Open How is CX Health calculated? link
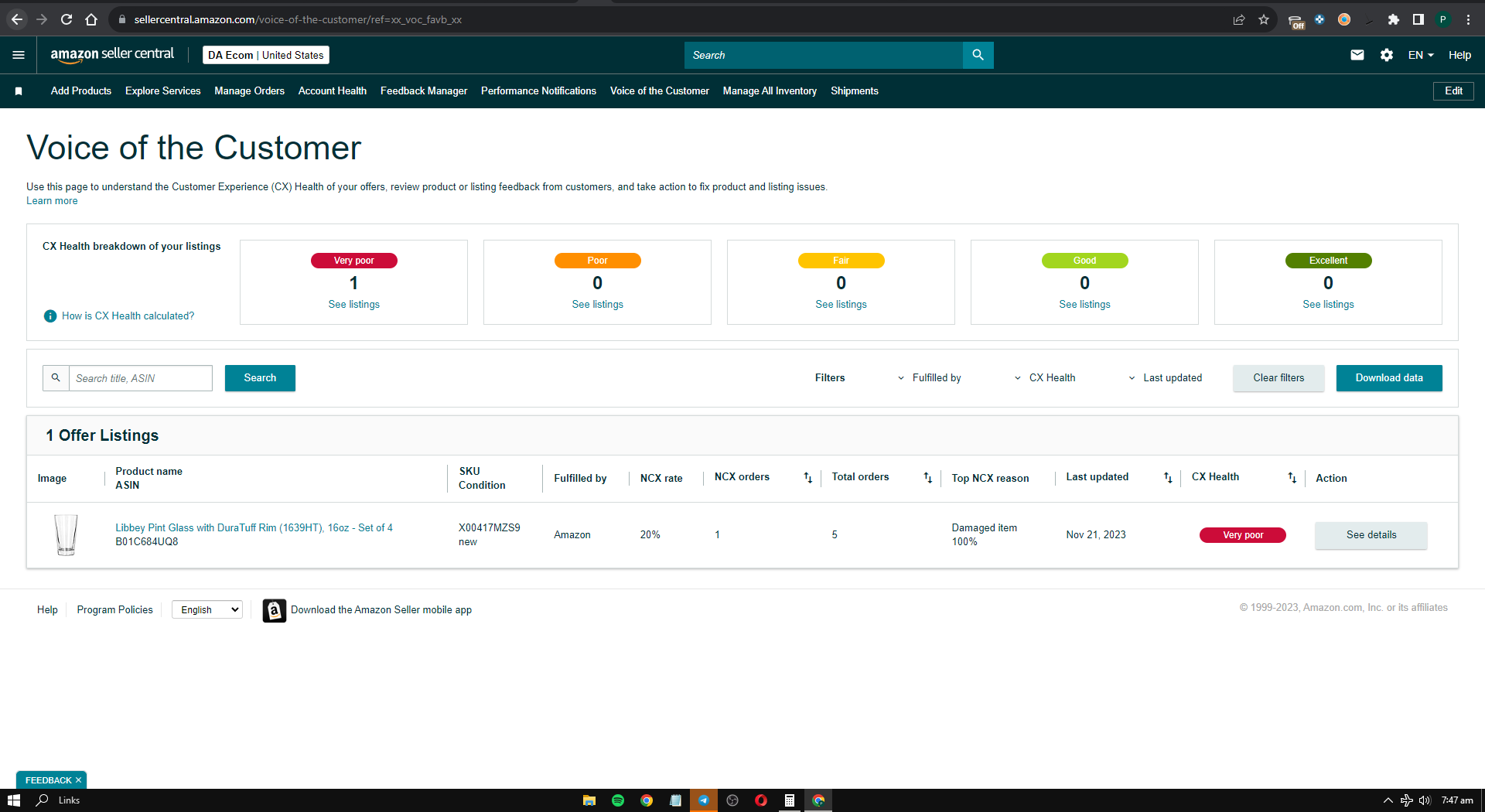This screenshot has width=1485, height=812. click(128, 316)
